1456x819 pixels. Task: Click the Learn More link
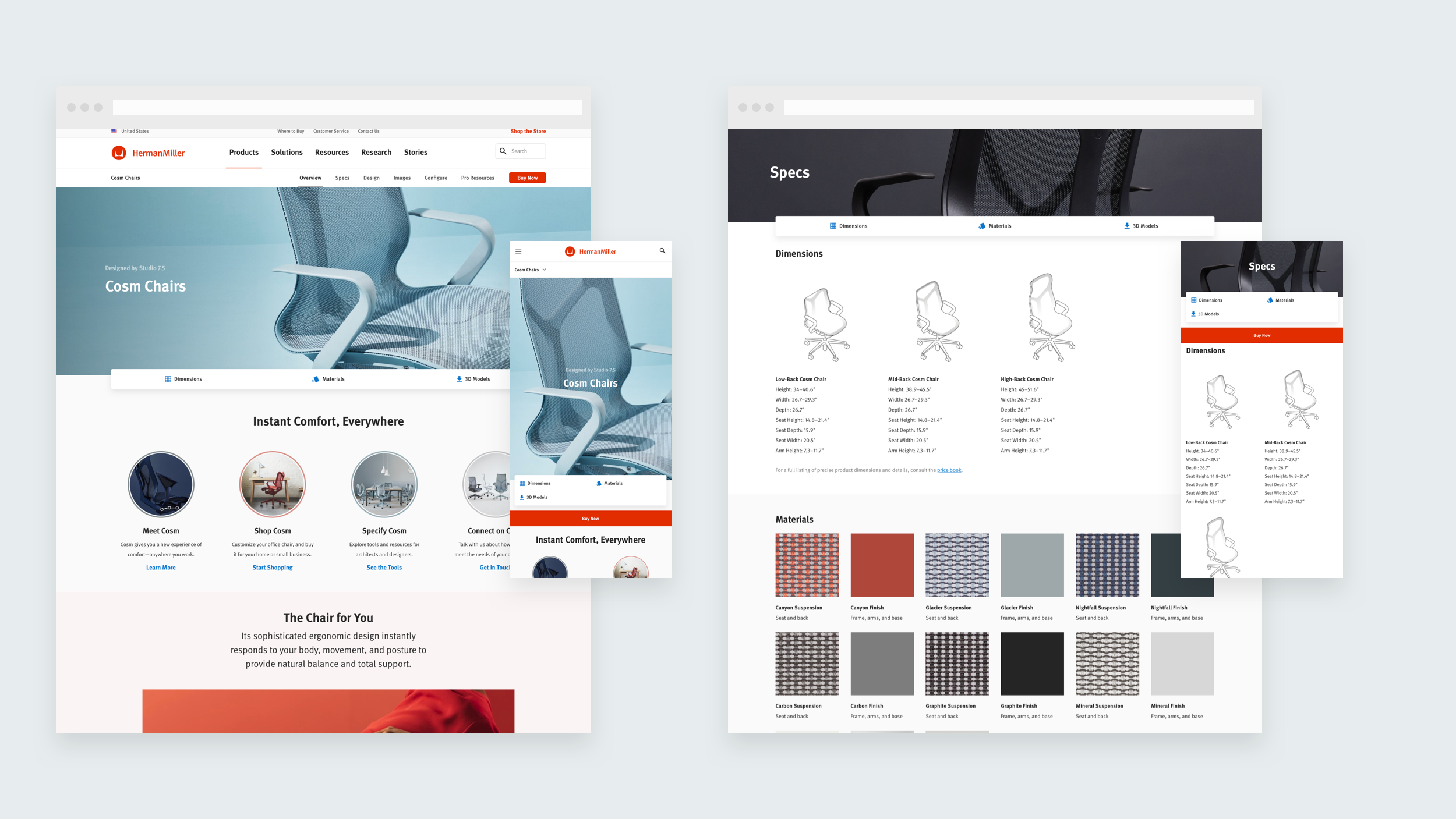160,567
